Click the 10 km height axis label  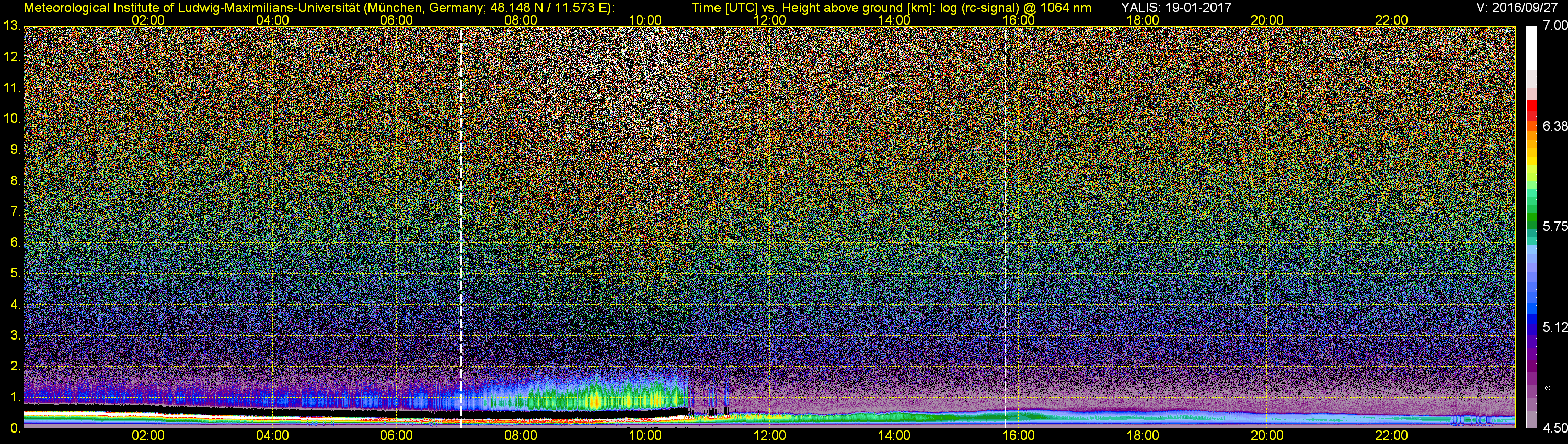11,119
